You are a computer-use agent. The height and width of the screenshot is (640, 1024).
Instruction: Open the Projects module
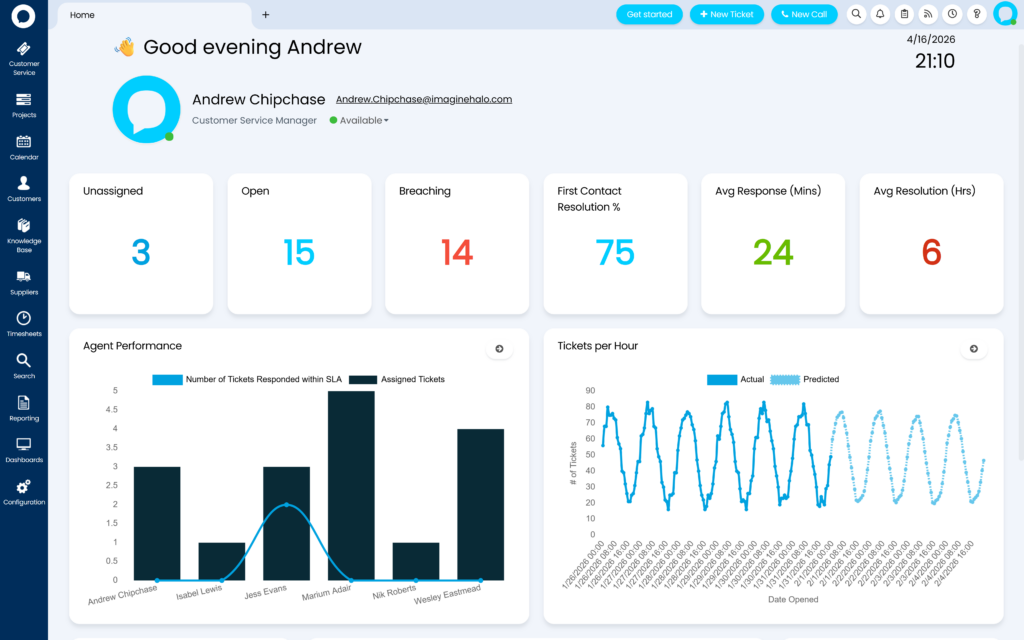(24, 105)
